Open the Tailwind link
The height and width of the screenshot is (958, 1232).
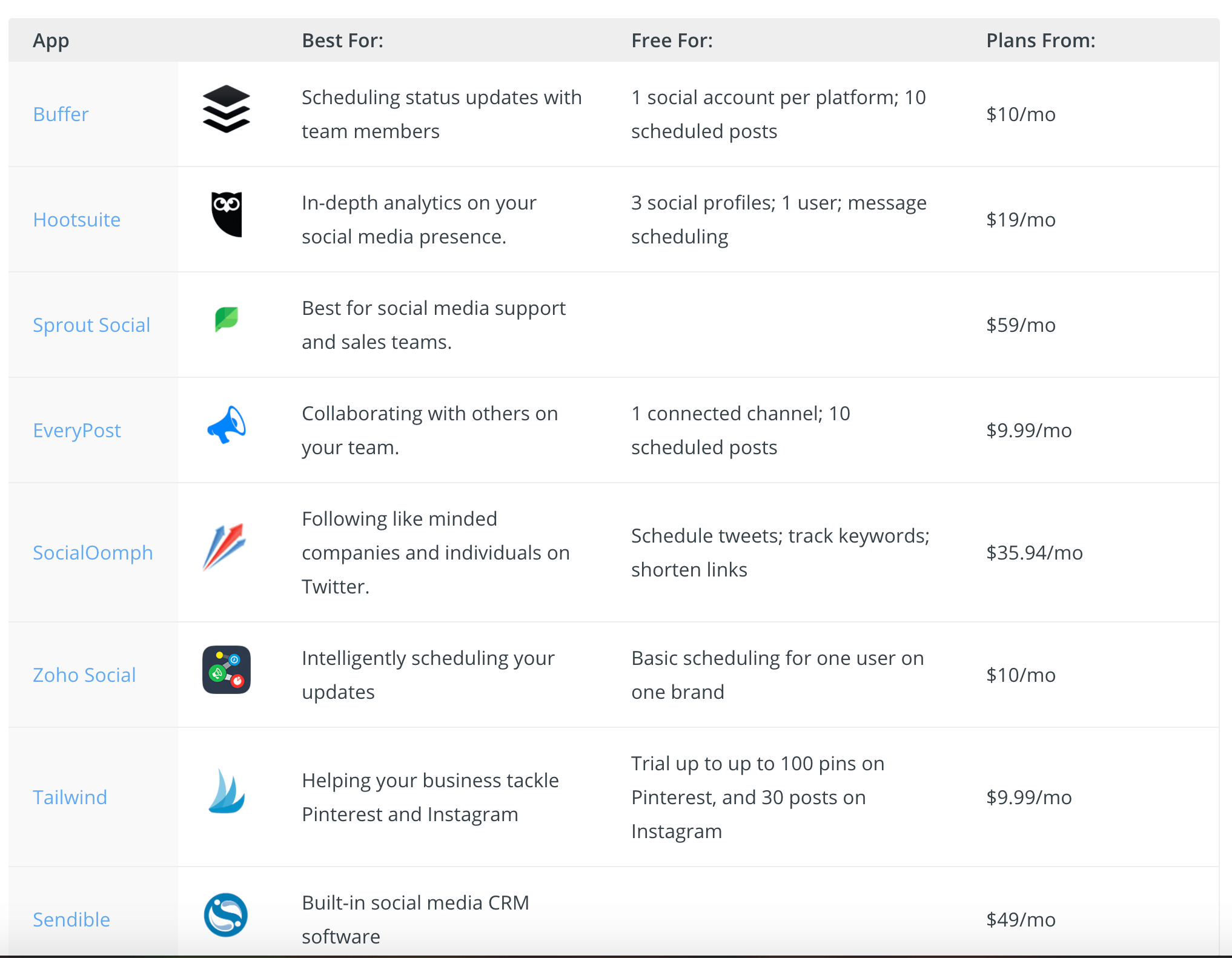pyautogui.click(x=70, y=798)
